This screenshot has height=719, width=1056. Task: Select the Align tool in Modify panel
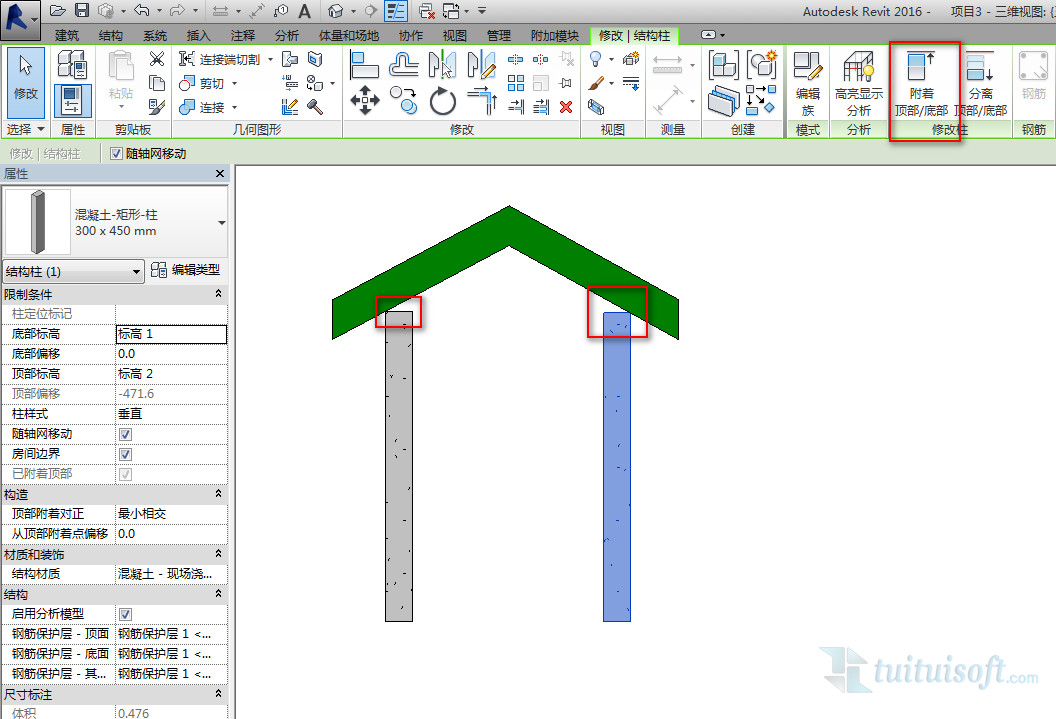[x=364, y=65]
